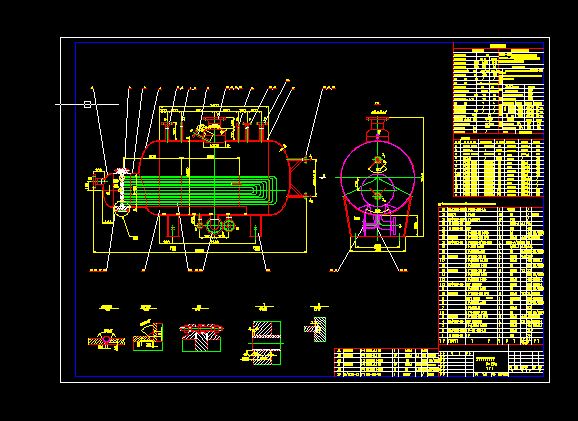The width and height of the screenshot is (578, 421).
Task: Click the nozzle detail with green rectangular base
Action: point(148,336)
